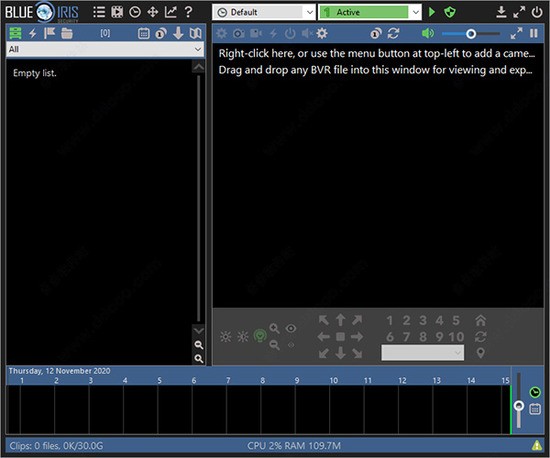Open clip list calendar icon
The width and height of the screenshot is (550, 458).
143,34
